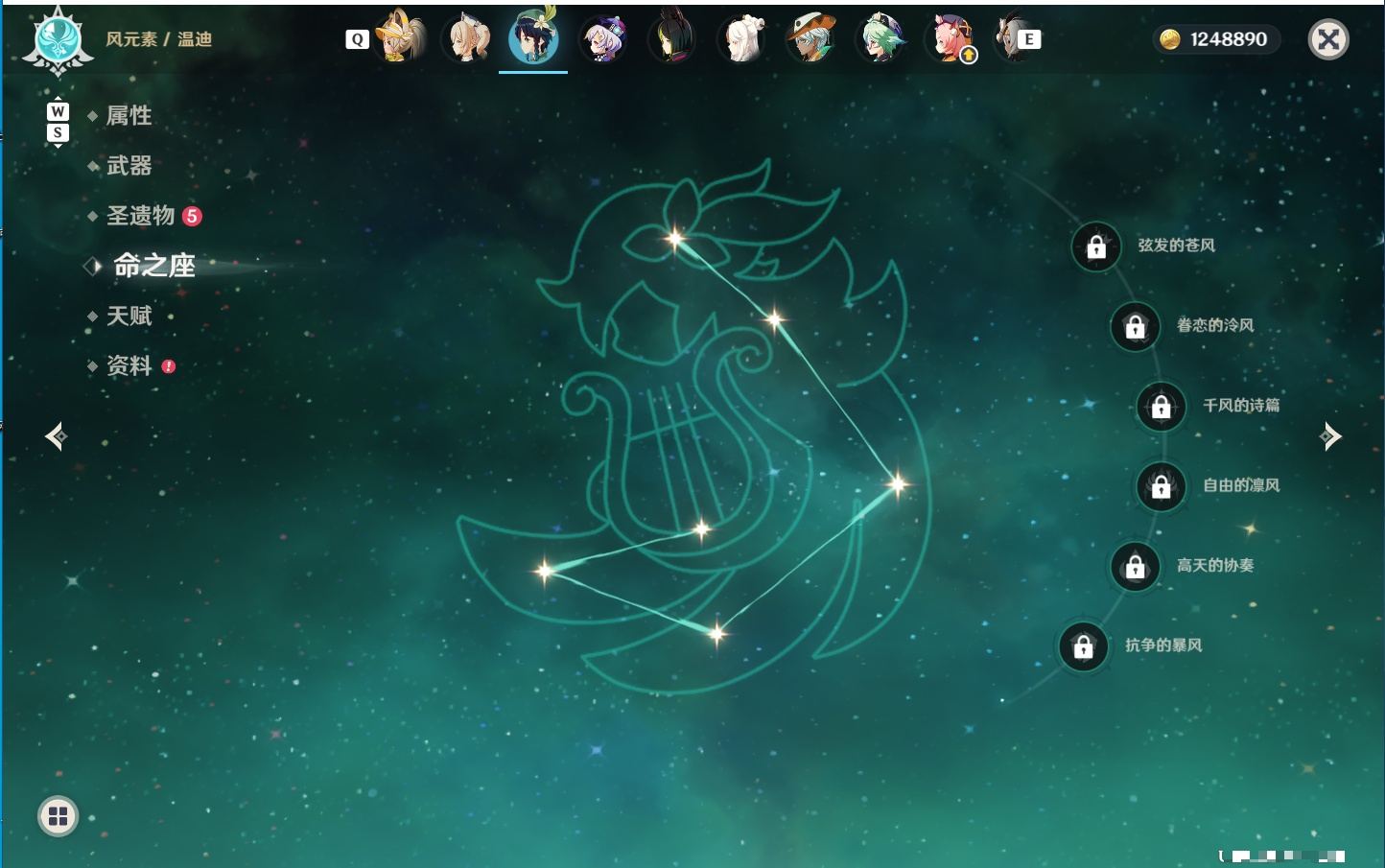Open the 圣遗物 artifacts menu

coord(140,216)
